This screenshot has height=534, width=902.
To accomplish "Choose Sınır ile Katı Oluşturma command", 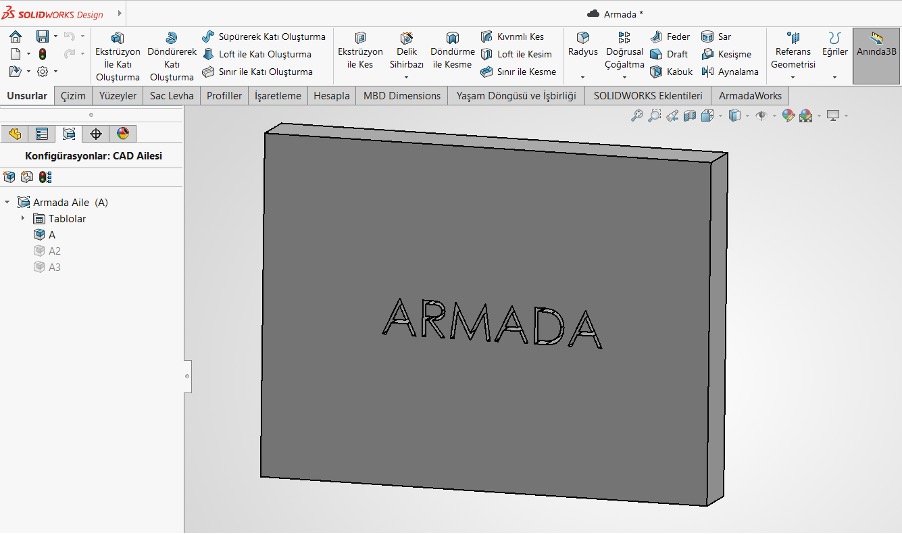I will 257,72.
